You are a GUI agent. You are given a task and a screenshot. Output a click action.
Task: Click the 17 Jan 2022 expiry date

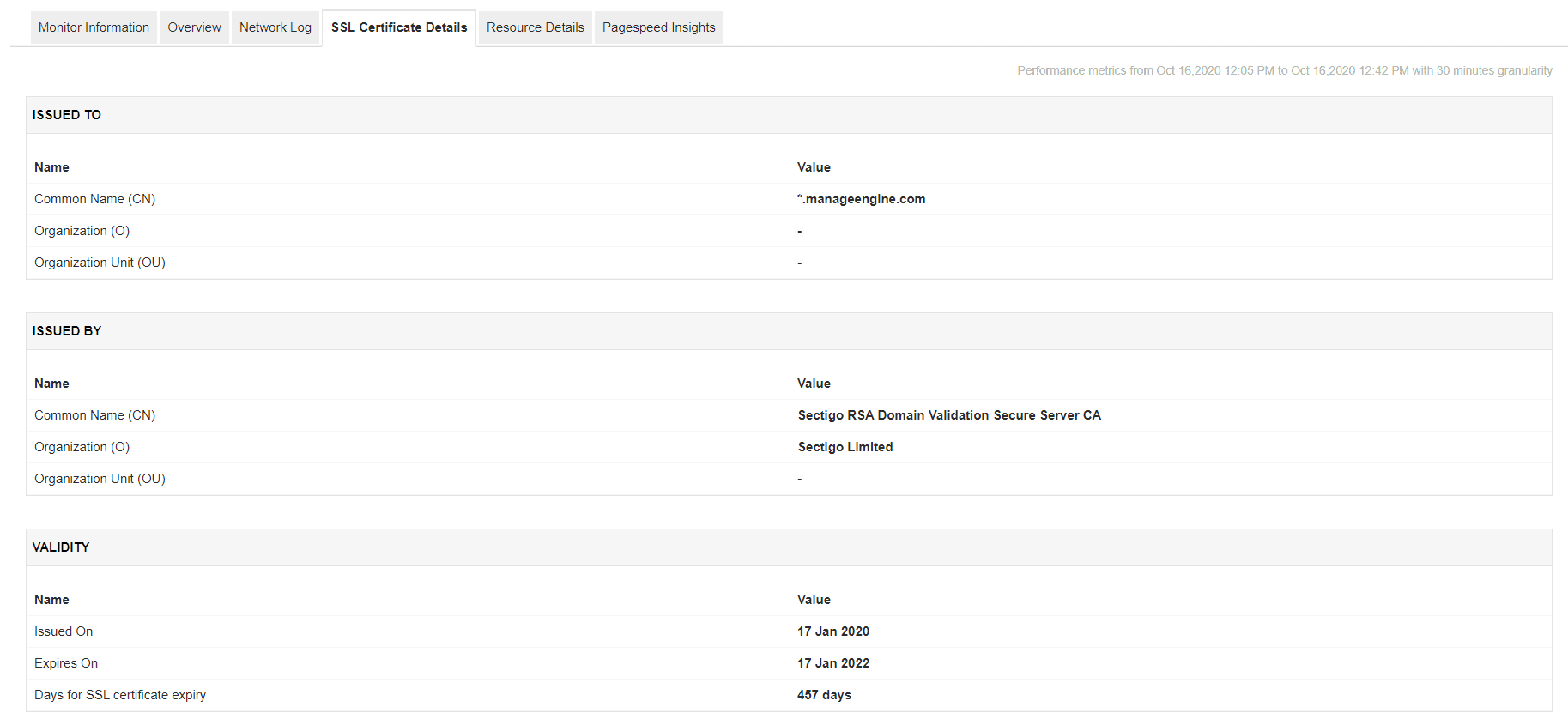pos(832,663)
